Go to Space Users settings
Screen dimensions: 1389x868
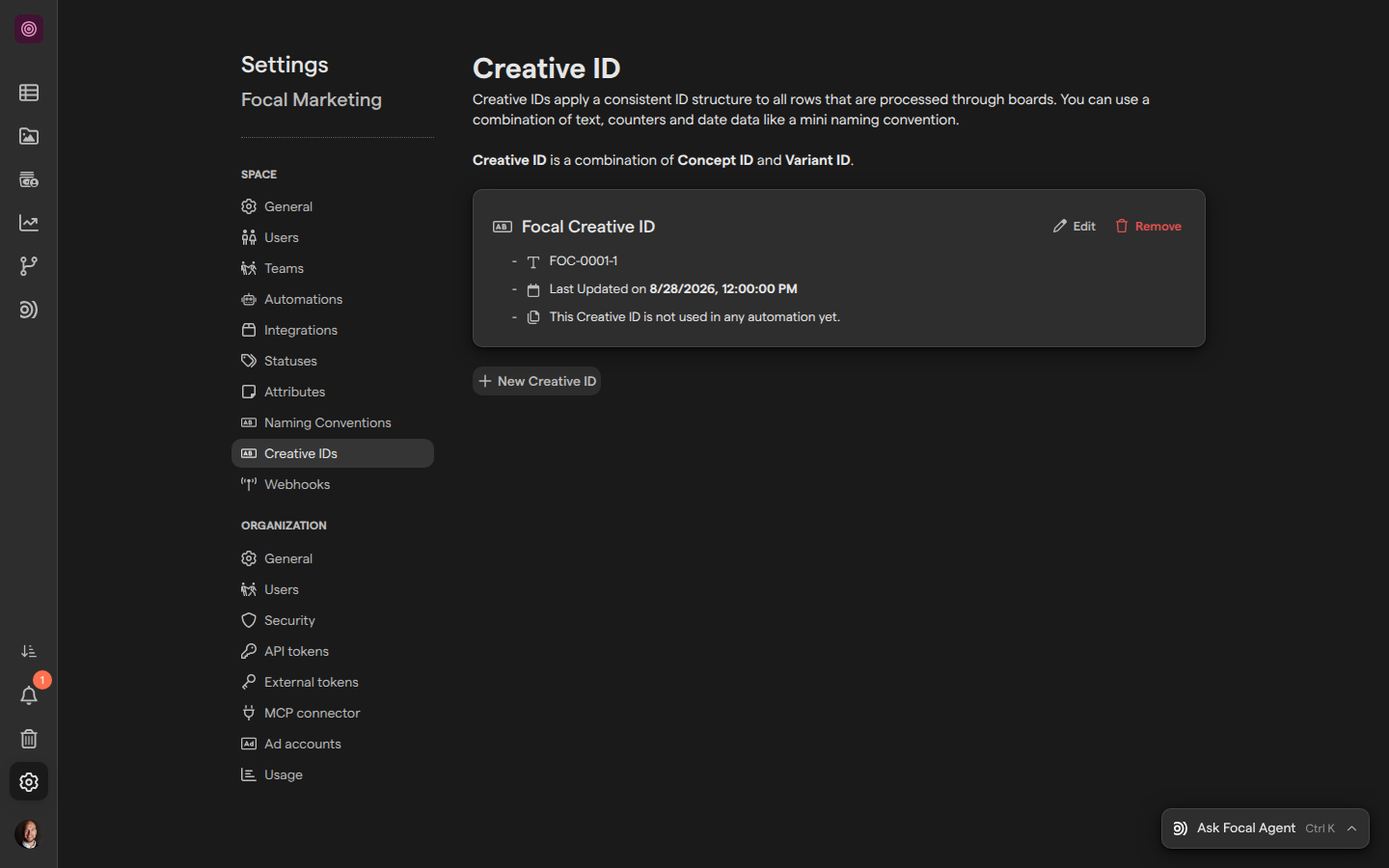[333, 237]
